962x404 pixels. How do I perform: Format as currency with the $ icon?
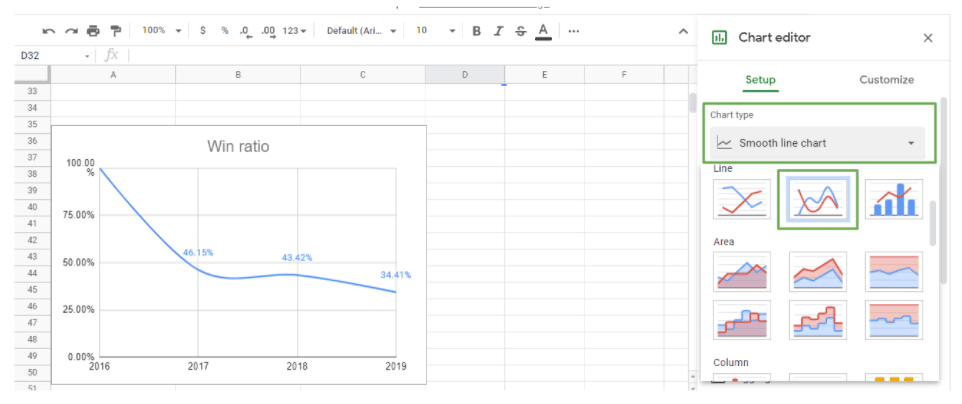tap(202, 31)
